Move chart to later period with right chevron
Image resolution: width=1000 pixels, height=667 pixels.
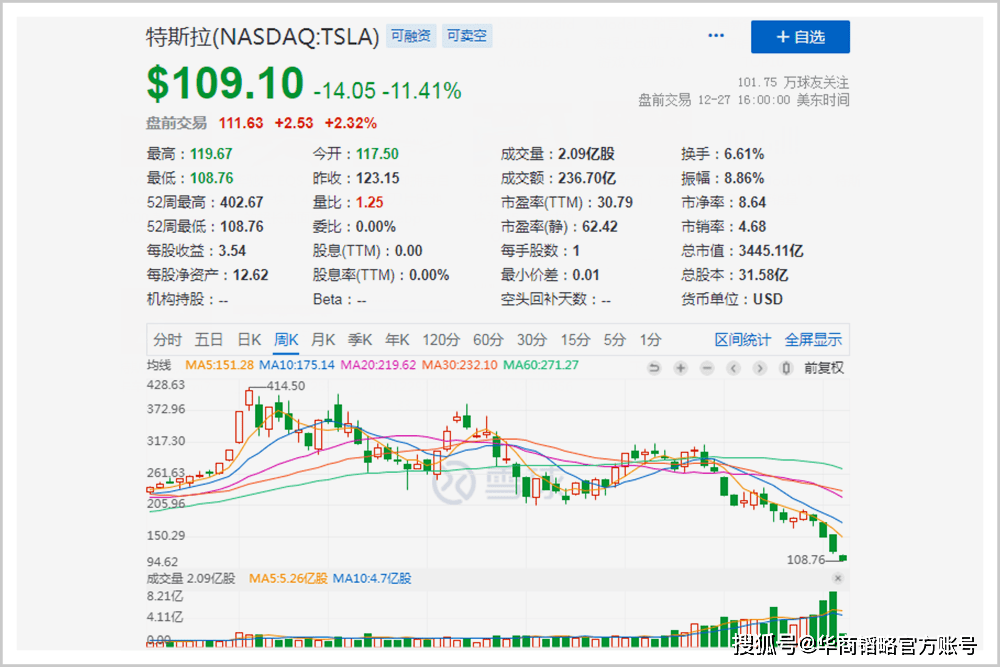[x=760, y=368]
